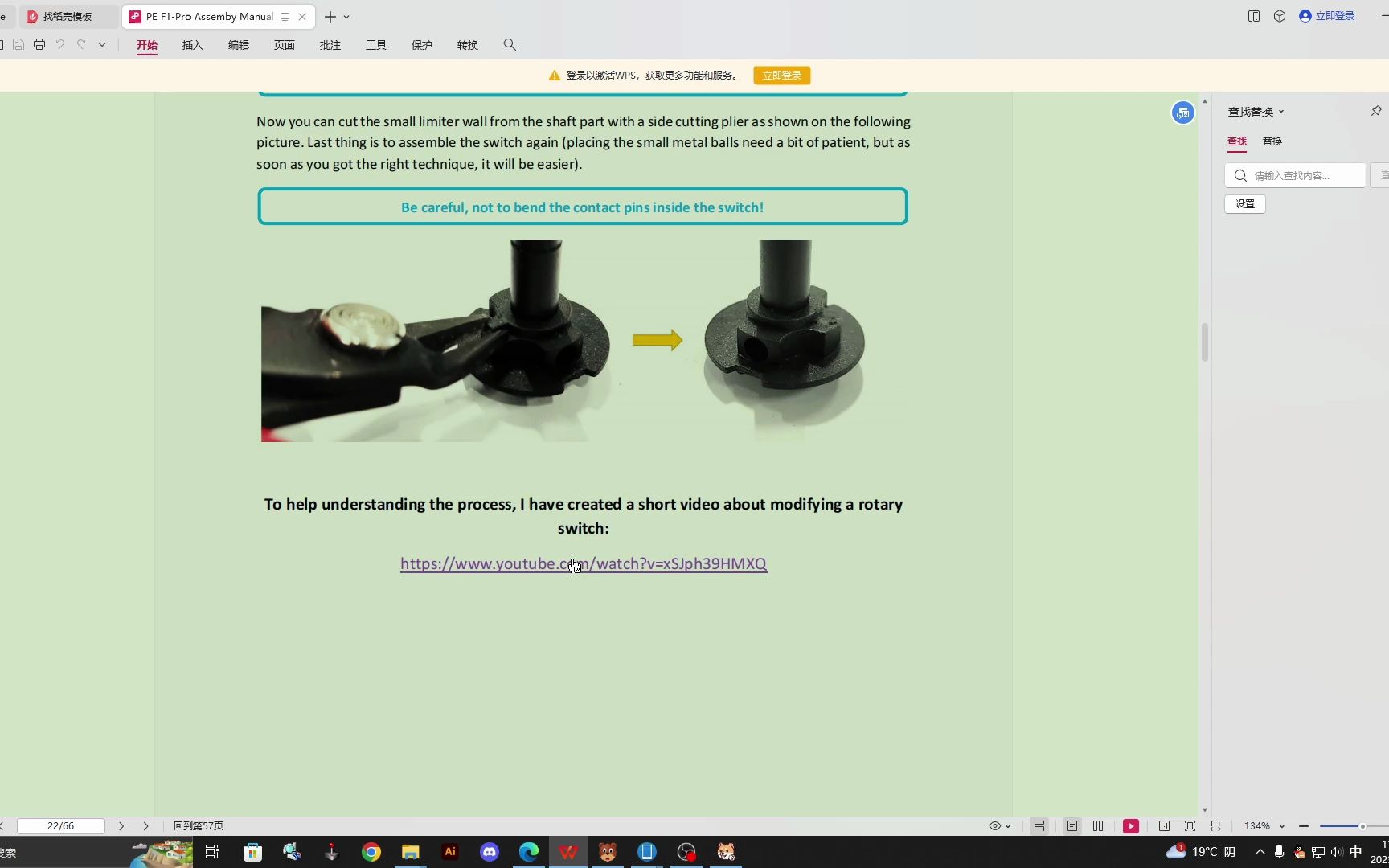Image resolution: width=1389 pixels, height=868 pixels.
Task: Click the undo arrow icon
Action: point(60,45)
